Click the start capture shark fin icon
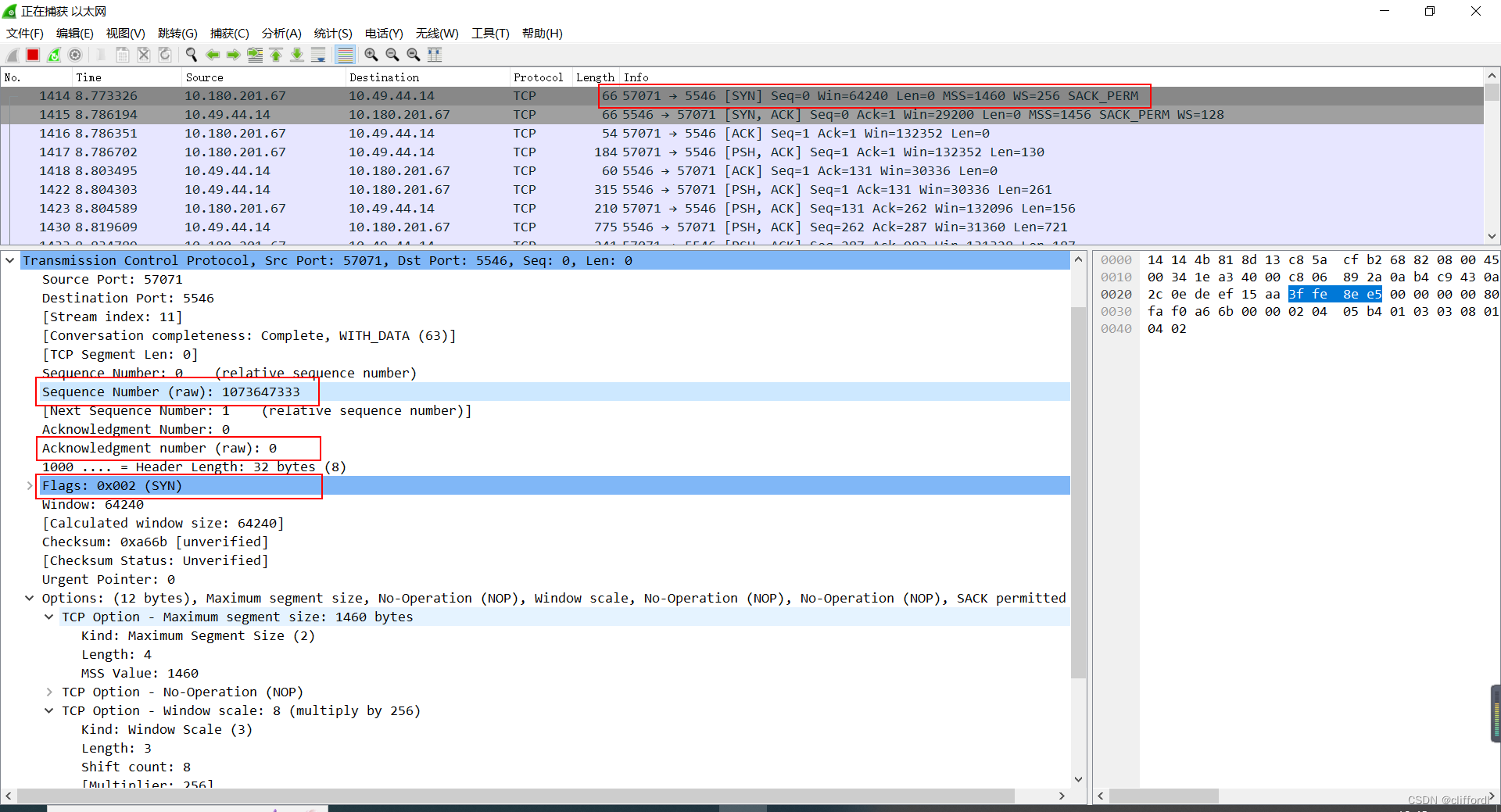Viewport: 1501px width, 812px height. coord(13,55)
